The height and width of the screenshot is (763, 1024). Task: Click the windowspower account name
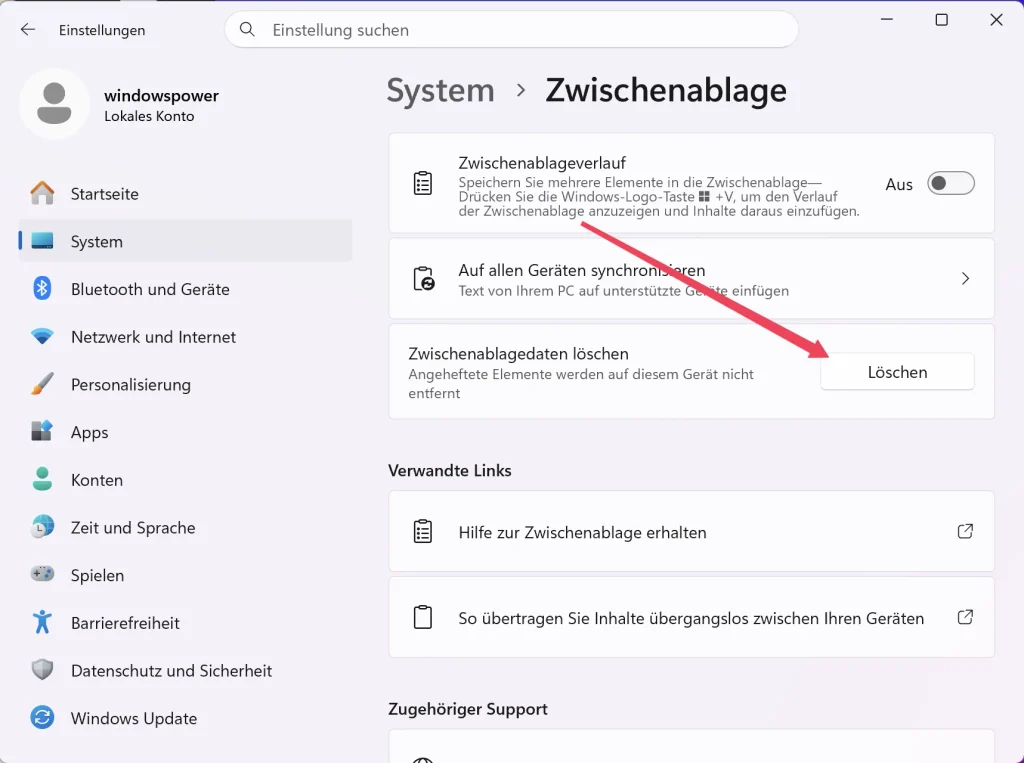161,95
